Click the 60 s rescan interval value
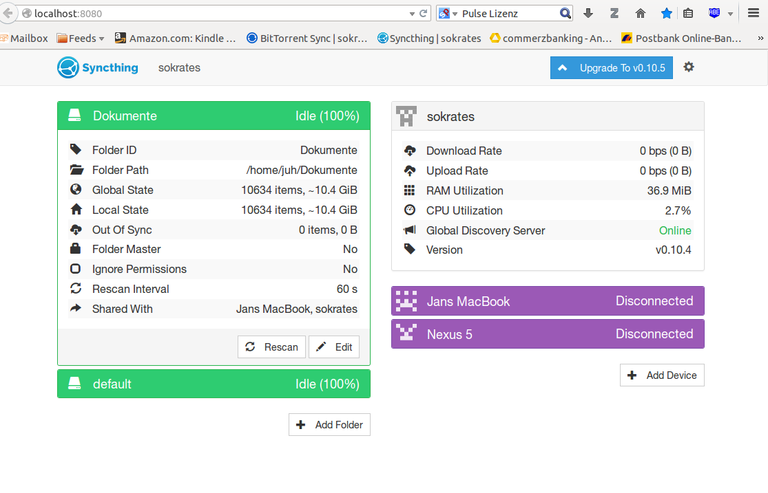The width and height of the screenshot is (768, 493). [x=347, y=289]
